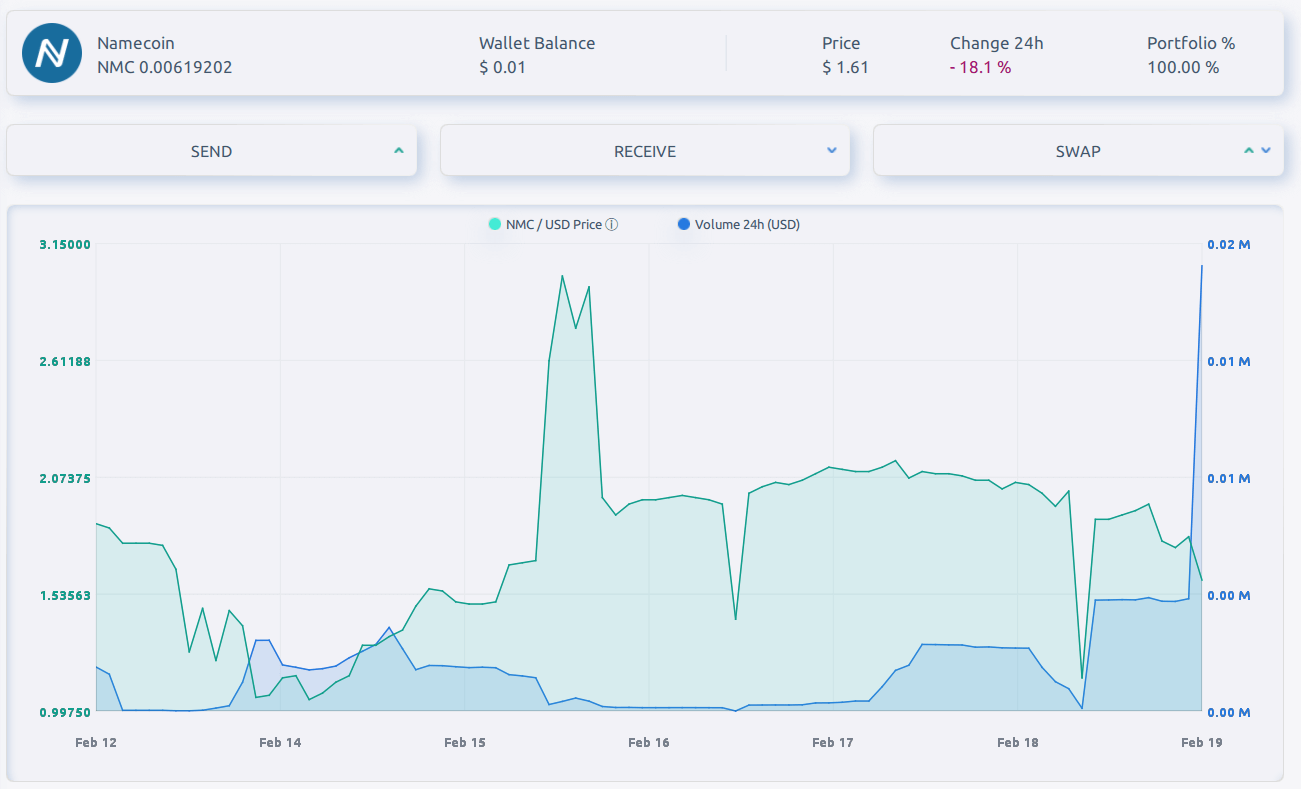This screenshot has height=789, width=1301.
Task: Click the SWAP button
Action: [1079, 150]
